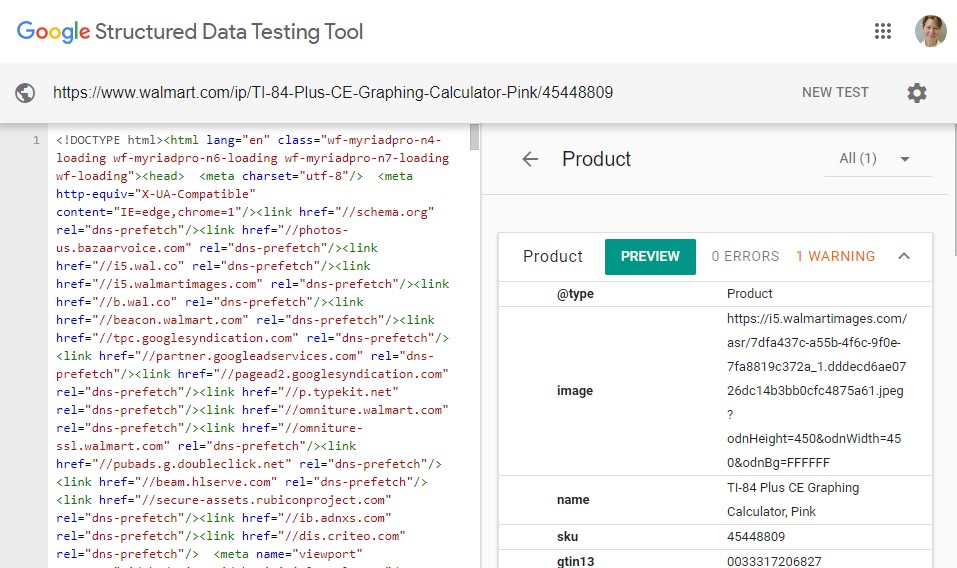Click the image property label

pos(574,390)
